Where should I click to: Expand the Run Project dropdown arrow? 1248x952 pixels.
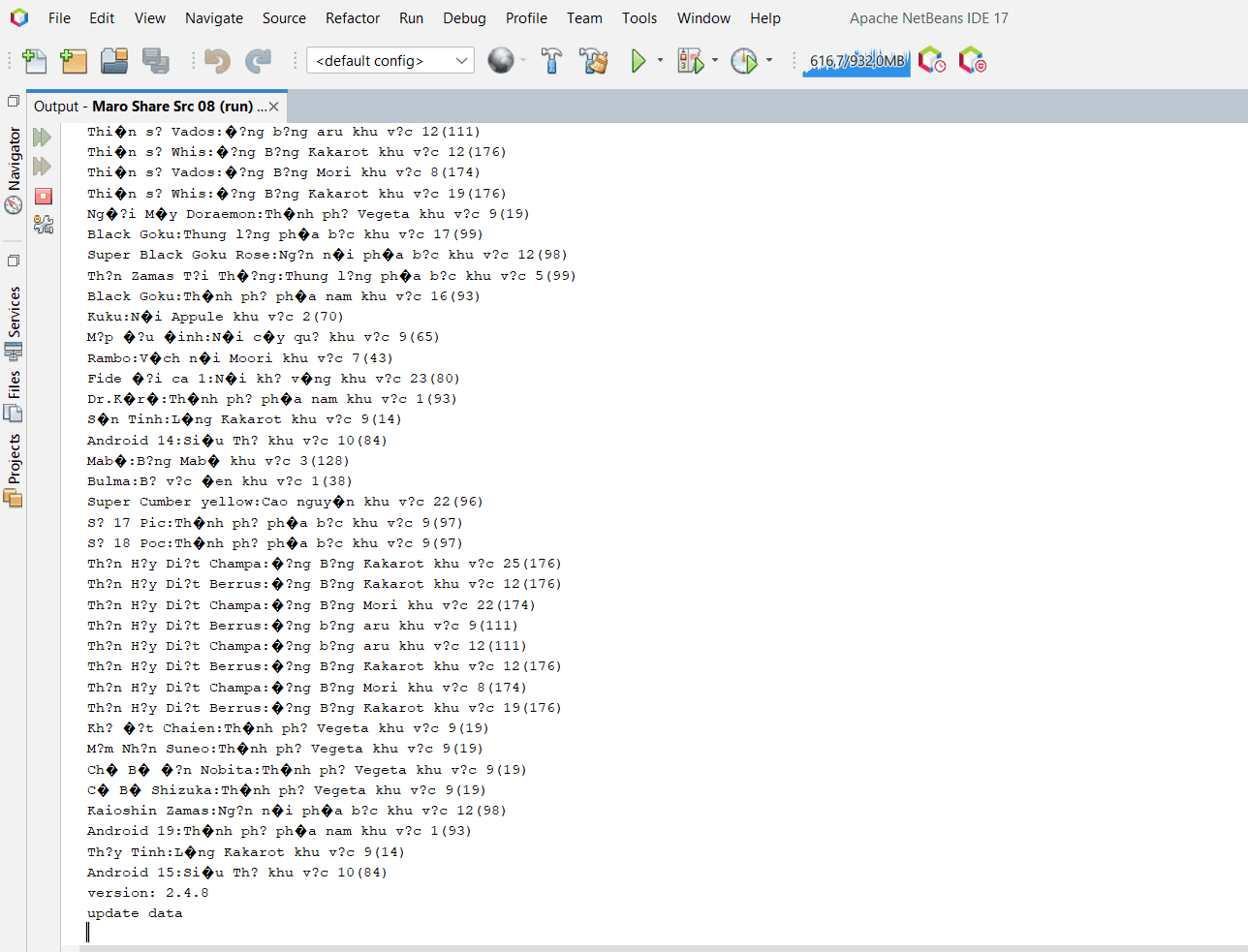pyautogui.click(x=660, y=61)
